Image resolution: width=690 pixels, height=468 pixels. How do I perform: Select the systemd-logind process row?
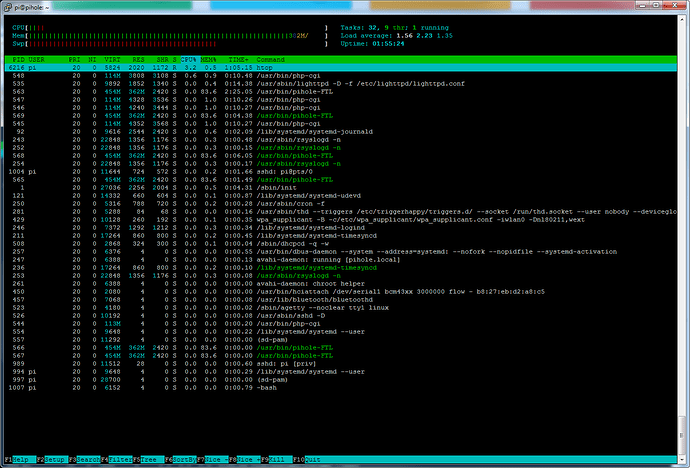(x=341, y=228)
